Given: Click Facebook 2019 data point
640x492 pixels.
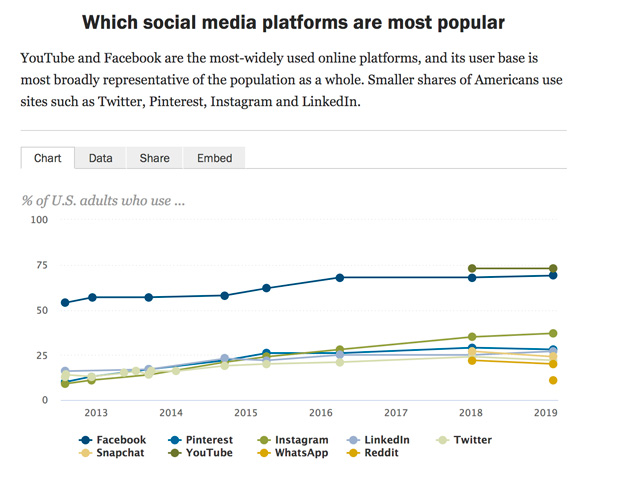Looking at the screenshot, I should (x=553, y=275).
